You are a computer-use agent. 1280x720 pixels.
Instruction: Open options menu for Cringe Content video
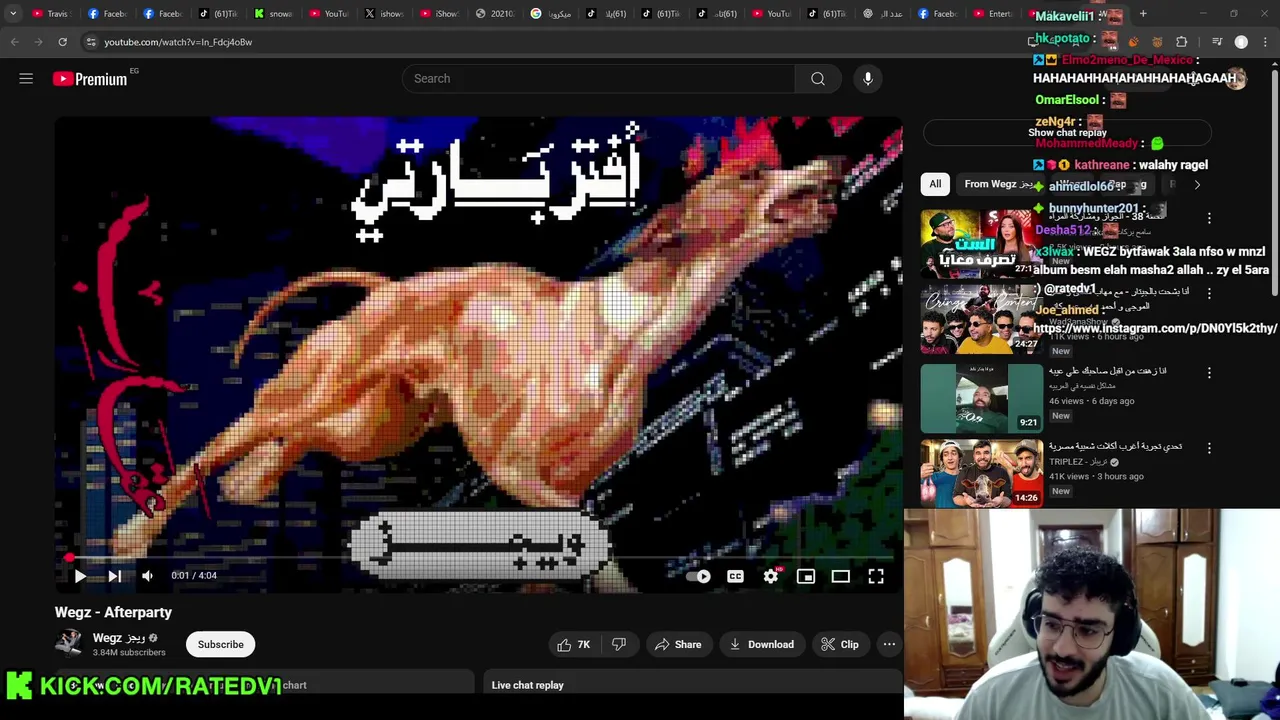(x=1209, y=293)
